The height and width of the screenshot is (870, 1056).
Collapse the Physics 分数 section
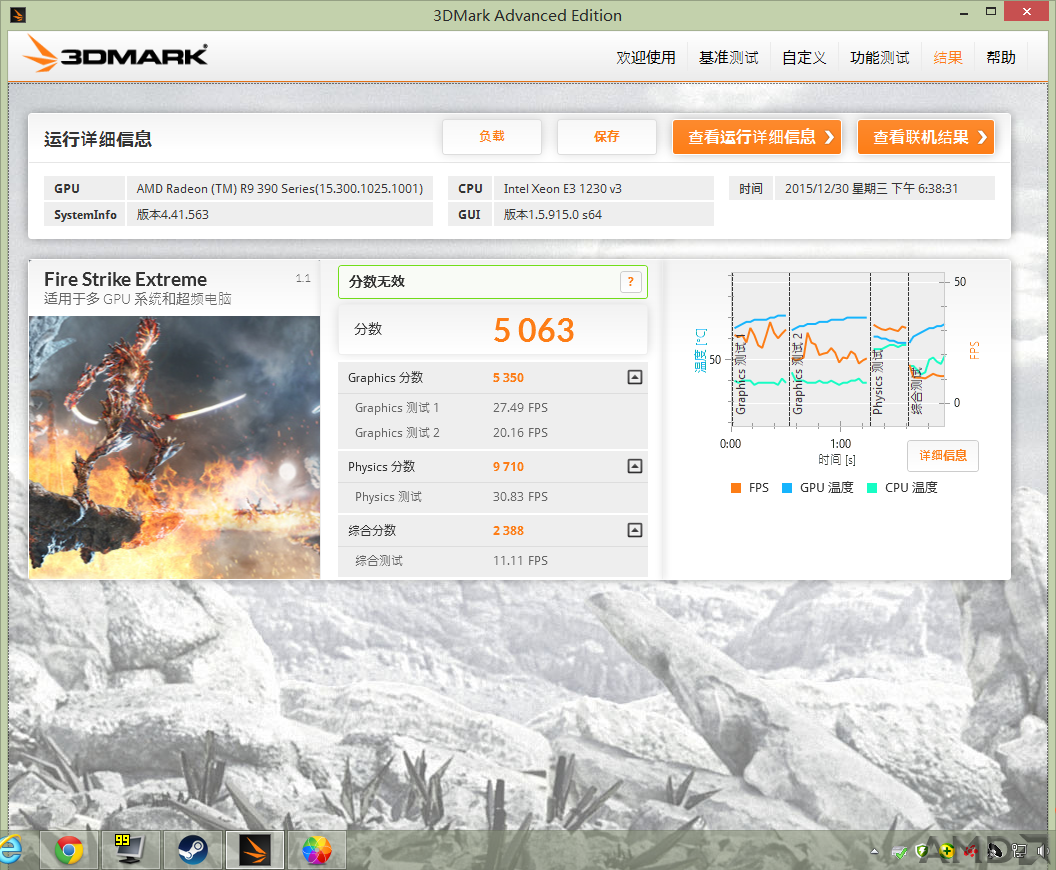(x=634, y=466)
